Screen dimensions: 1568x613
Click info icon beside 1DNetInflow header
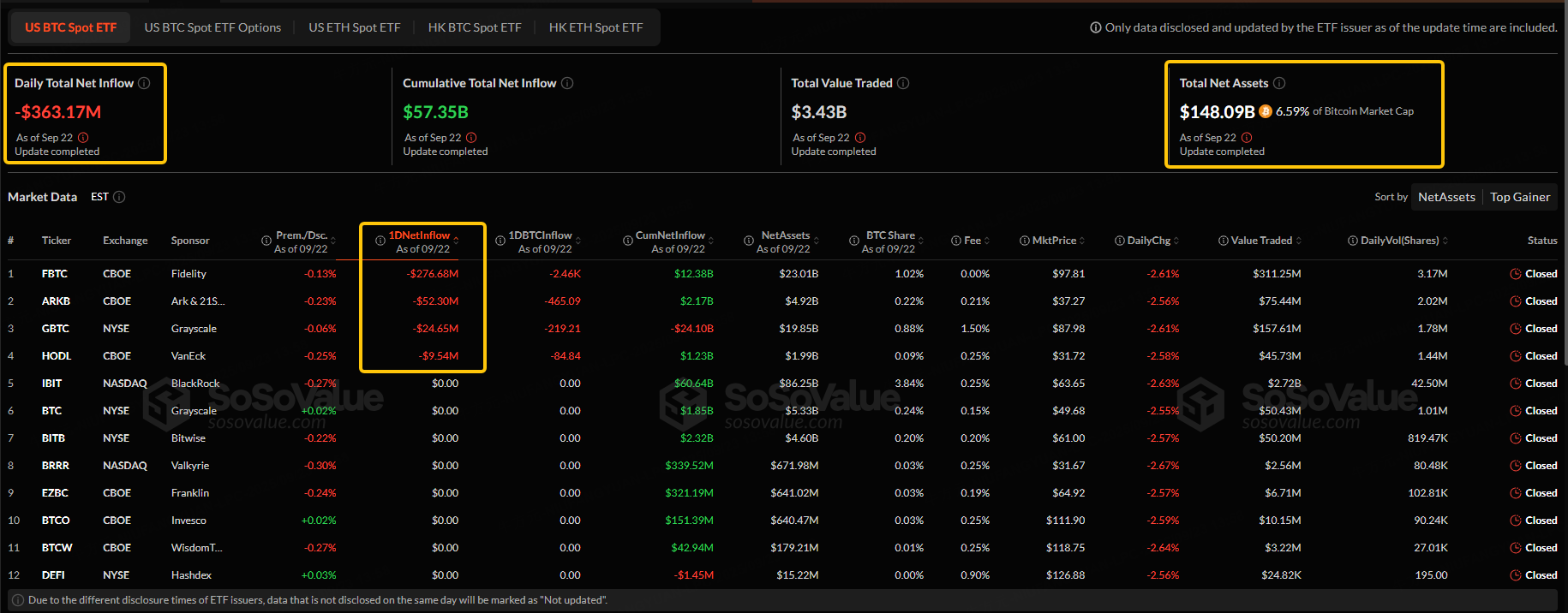380,241
